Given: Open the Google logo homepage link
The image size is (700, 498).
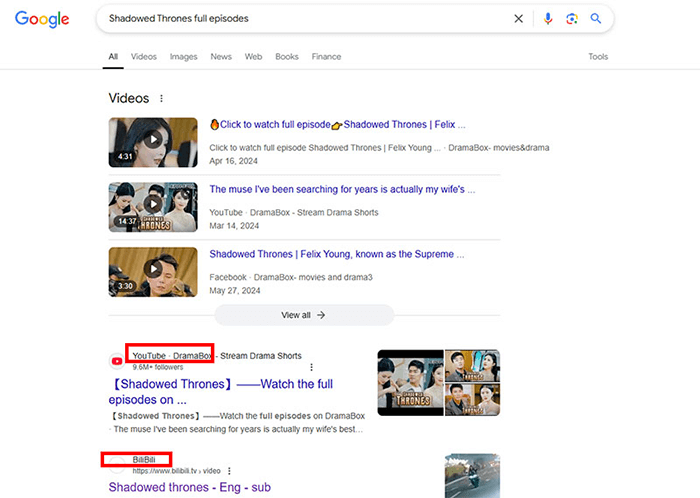Looking at the screenshot, I should click(42, 19).
